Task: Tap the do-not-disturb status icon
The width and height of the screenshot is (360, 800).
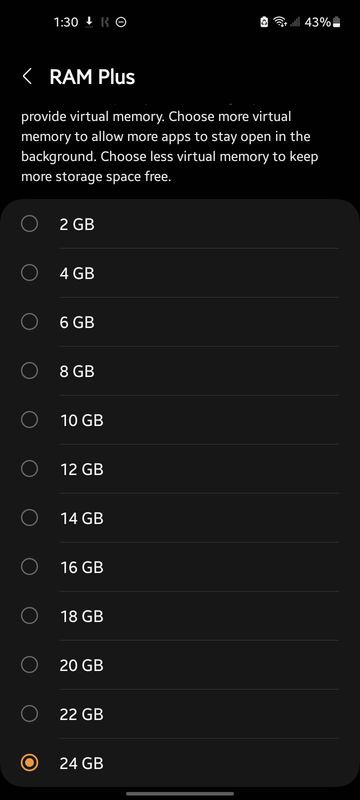Action: [121, 22]
